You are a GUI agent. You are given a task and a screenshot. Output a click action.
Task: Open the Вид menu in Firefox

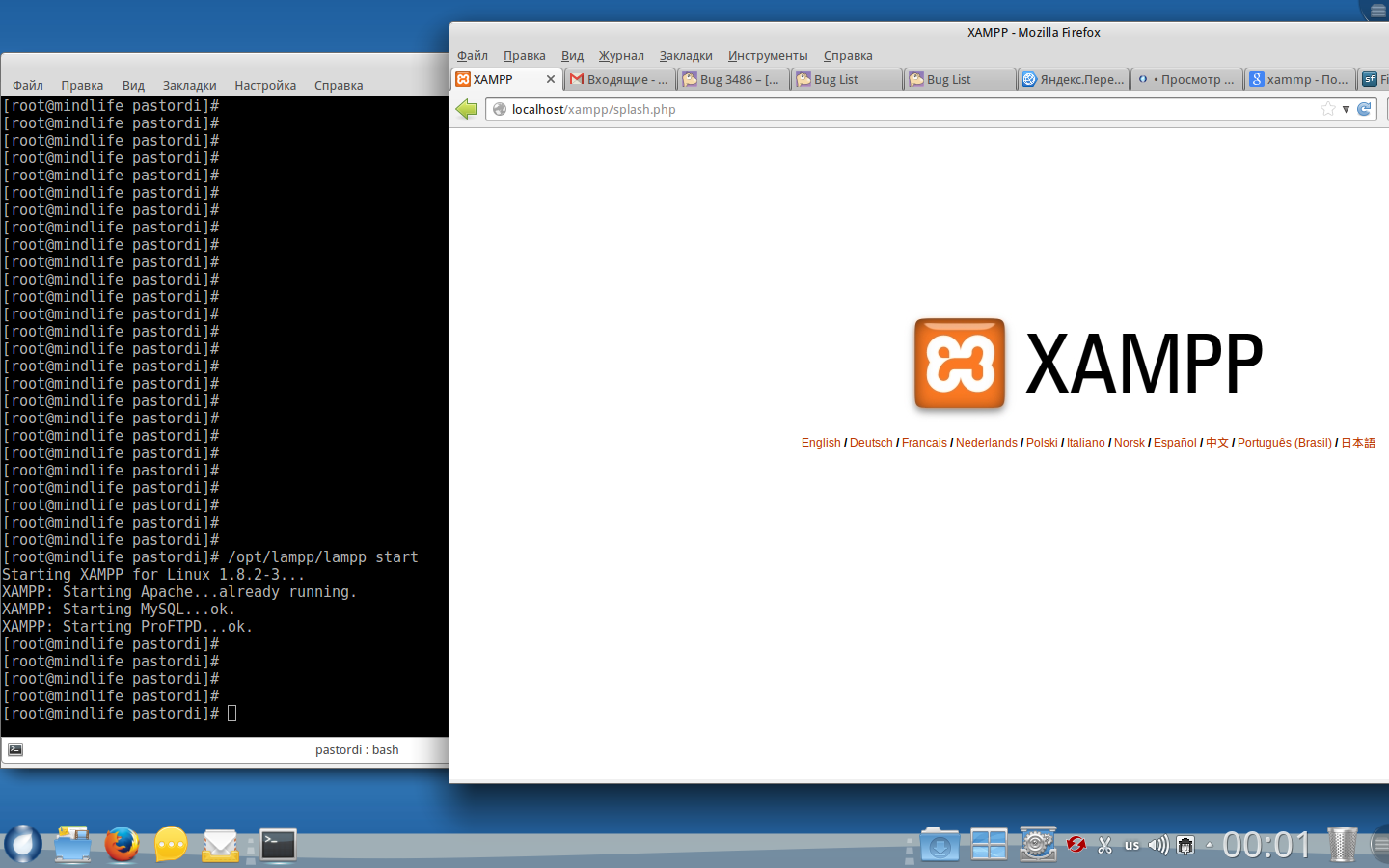click(572, 55)
